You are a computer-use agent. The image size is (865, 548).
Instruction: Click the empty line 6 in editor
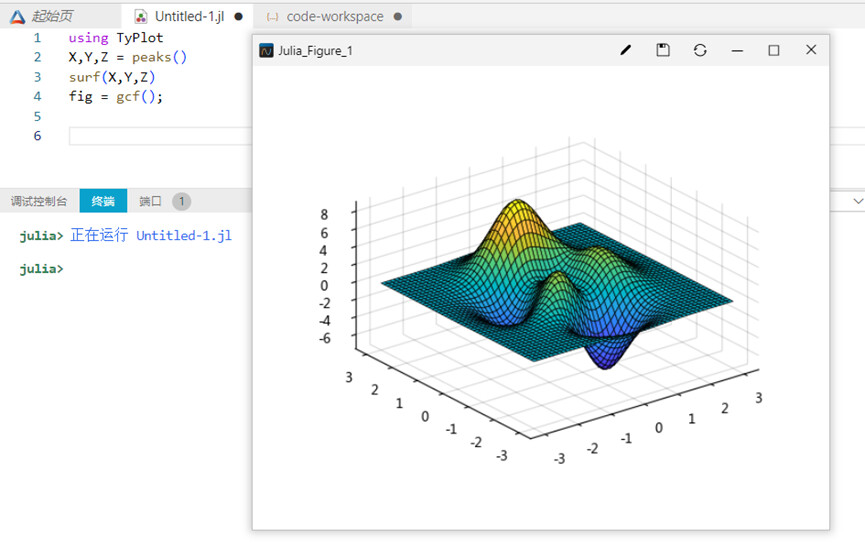coord(160,136)
